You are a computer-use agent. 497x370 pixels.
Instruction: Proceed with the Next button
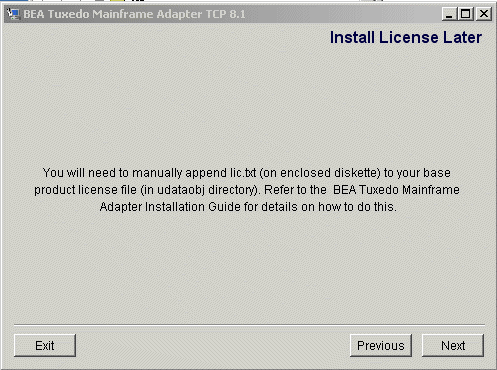453,346
